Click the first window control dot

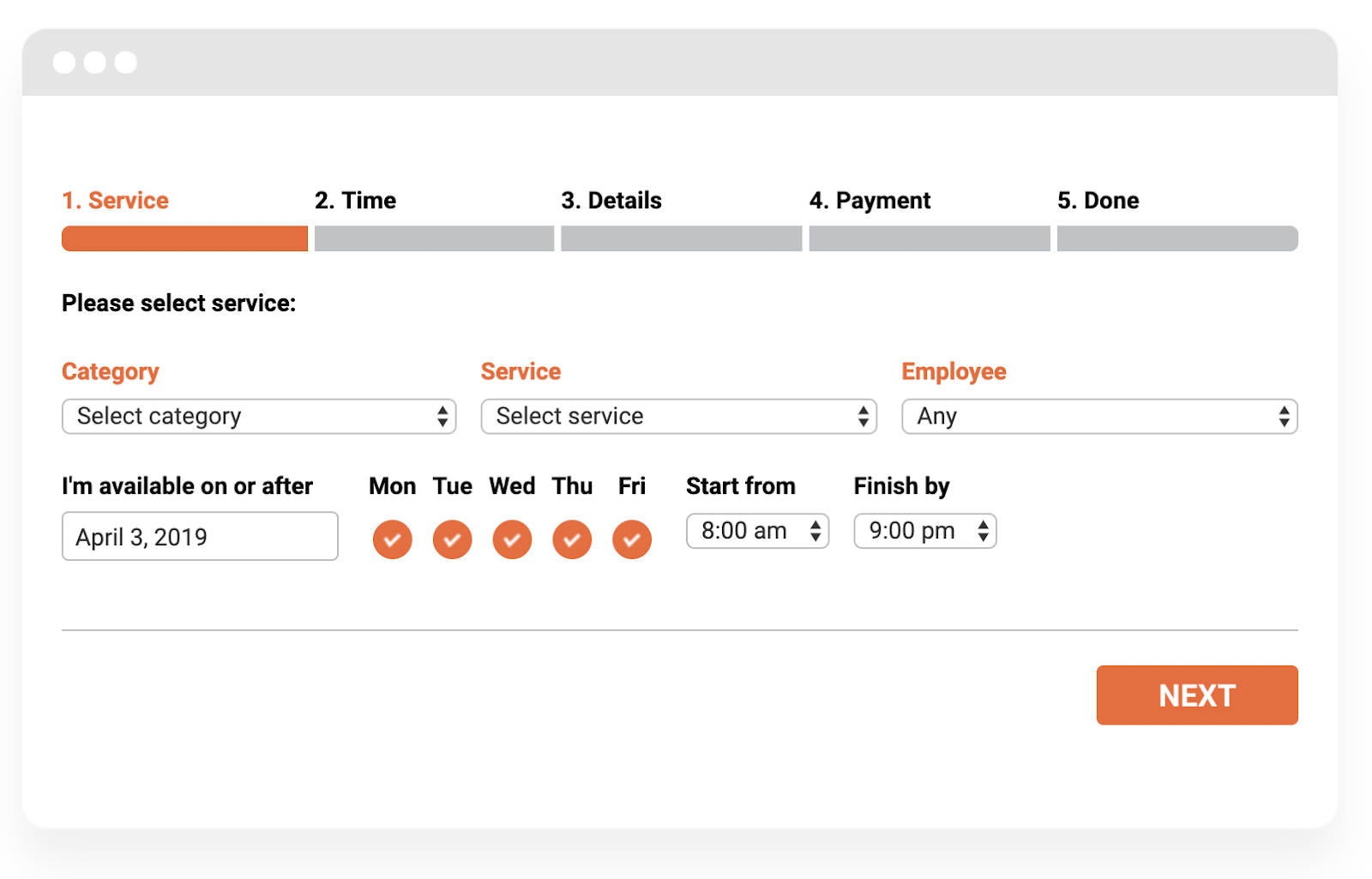click(x=64, y=63)
